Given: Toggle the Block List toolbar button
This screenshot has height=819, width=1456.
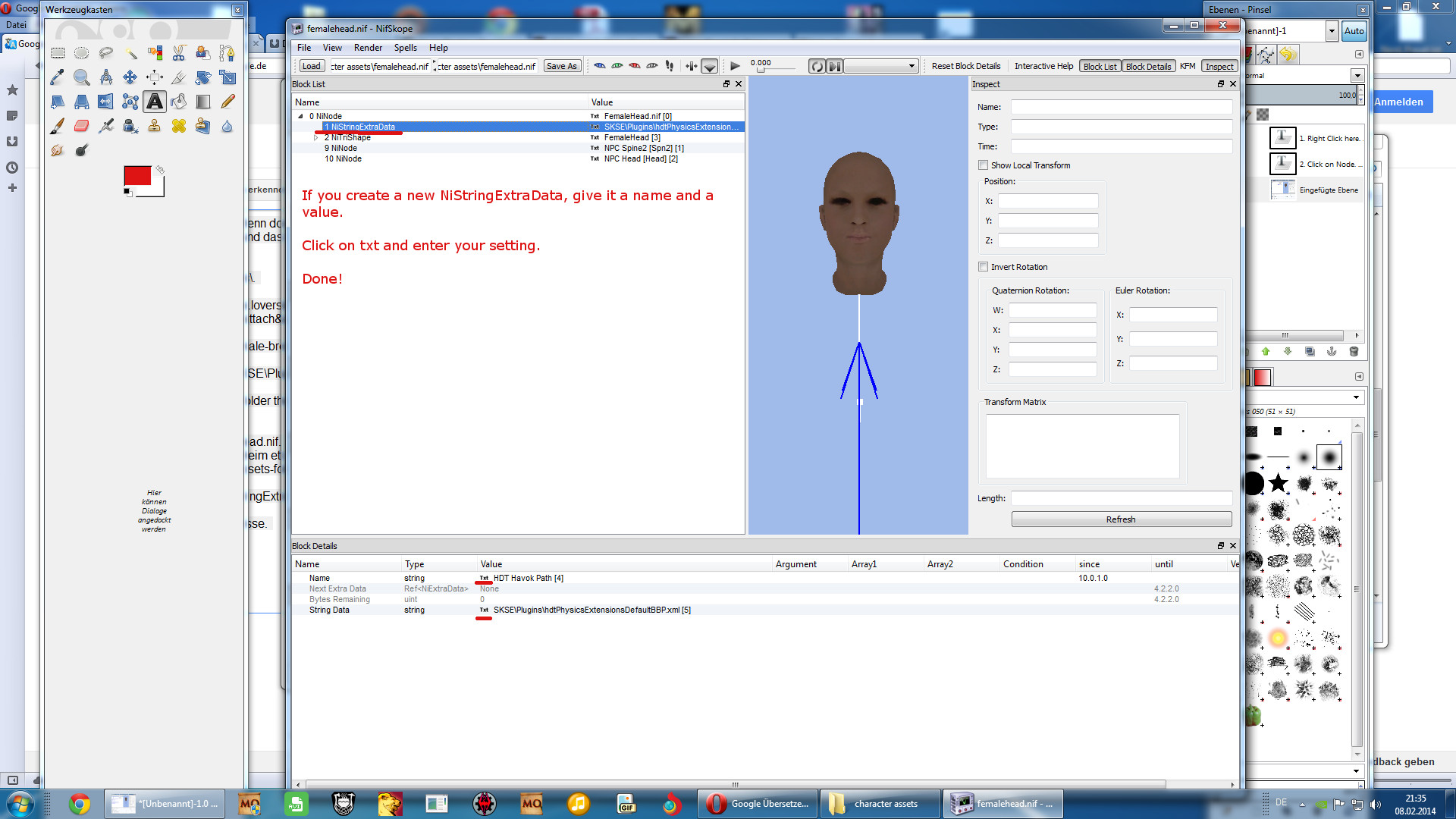Looking at the screenshot, I should tap(1100, 66).
